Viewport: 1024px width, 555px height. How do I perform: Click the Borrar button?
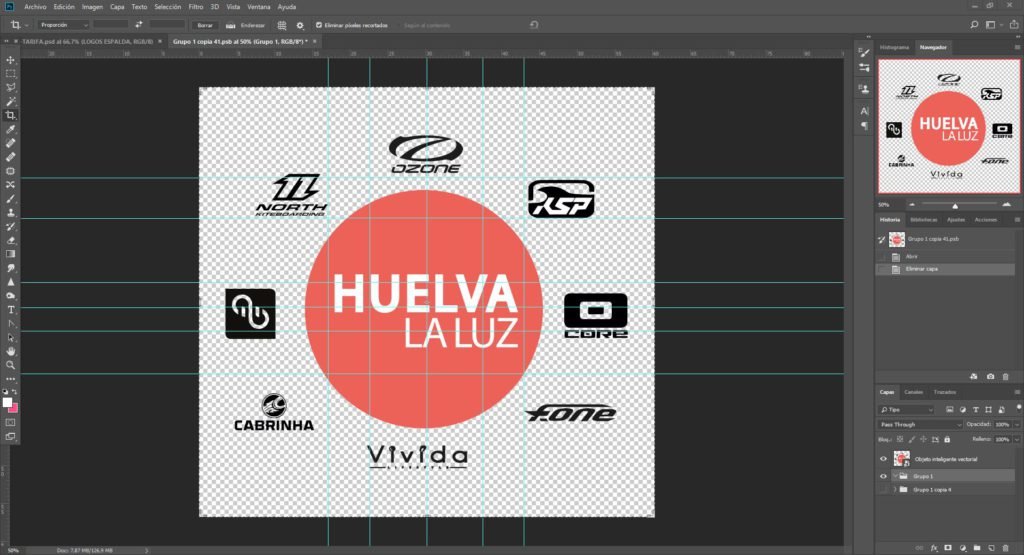[205, 25]
